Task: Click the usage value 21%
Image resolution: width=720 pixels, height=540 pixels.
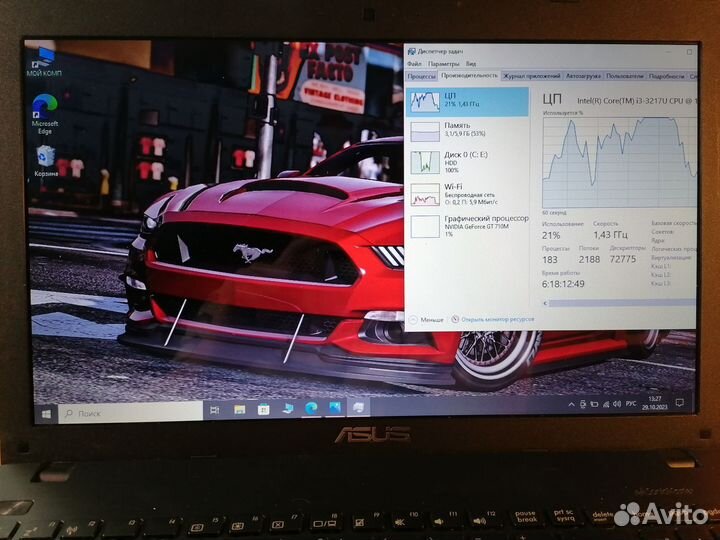Action: pyautogui.click(x=551, y=236)
